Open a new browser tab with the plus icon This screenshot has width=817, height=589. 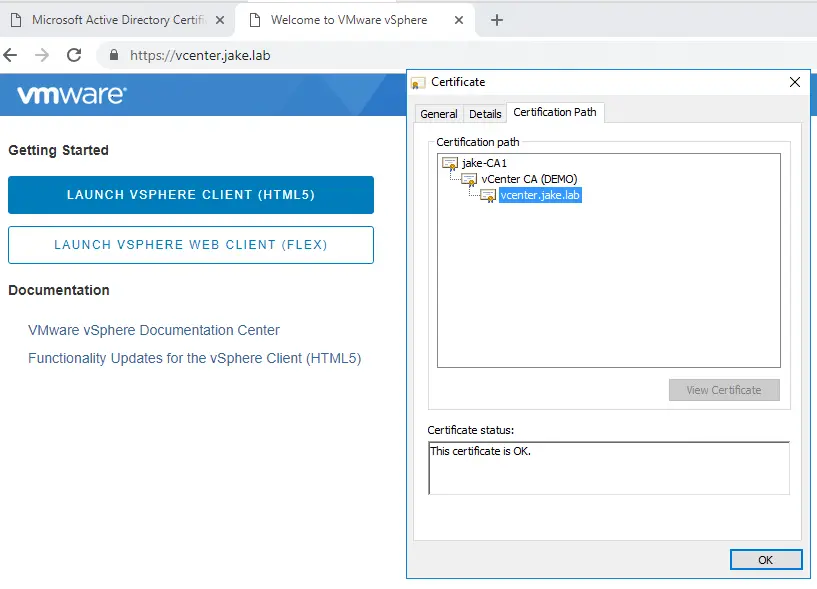pyautogui.click(x=497, y=20)
